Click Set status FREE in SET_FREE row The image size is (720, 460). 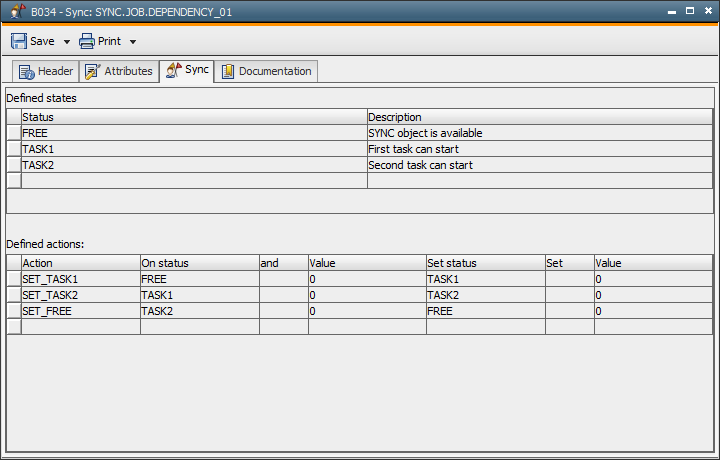tap(486, 311)
